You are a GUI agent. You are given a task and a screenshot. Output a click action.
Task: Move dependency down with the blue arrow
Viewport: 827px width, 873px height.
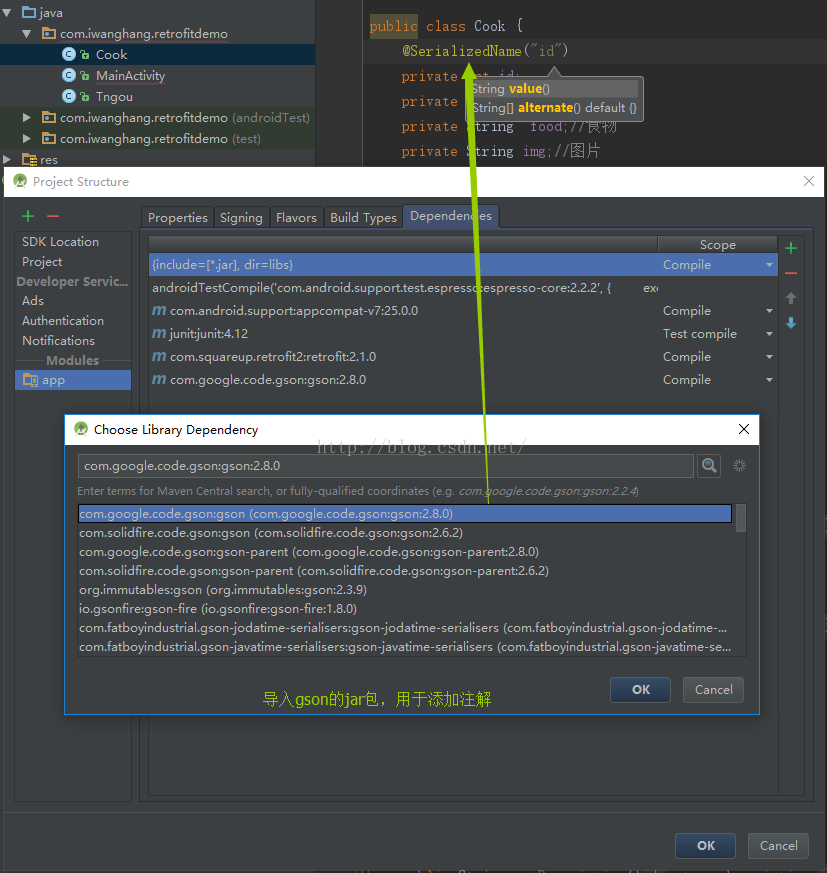click(x=791, y=323)
